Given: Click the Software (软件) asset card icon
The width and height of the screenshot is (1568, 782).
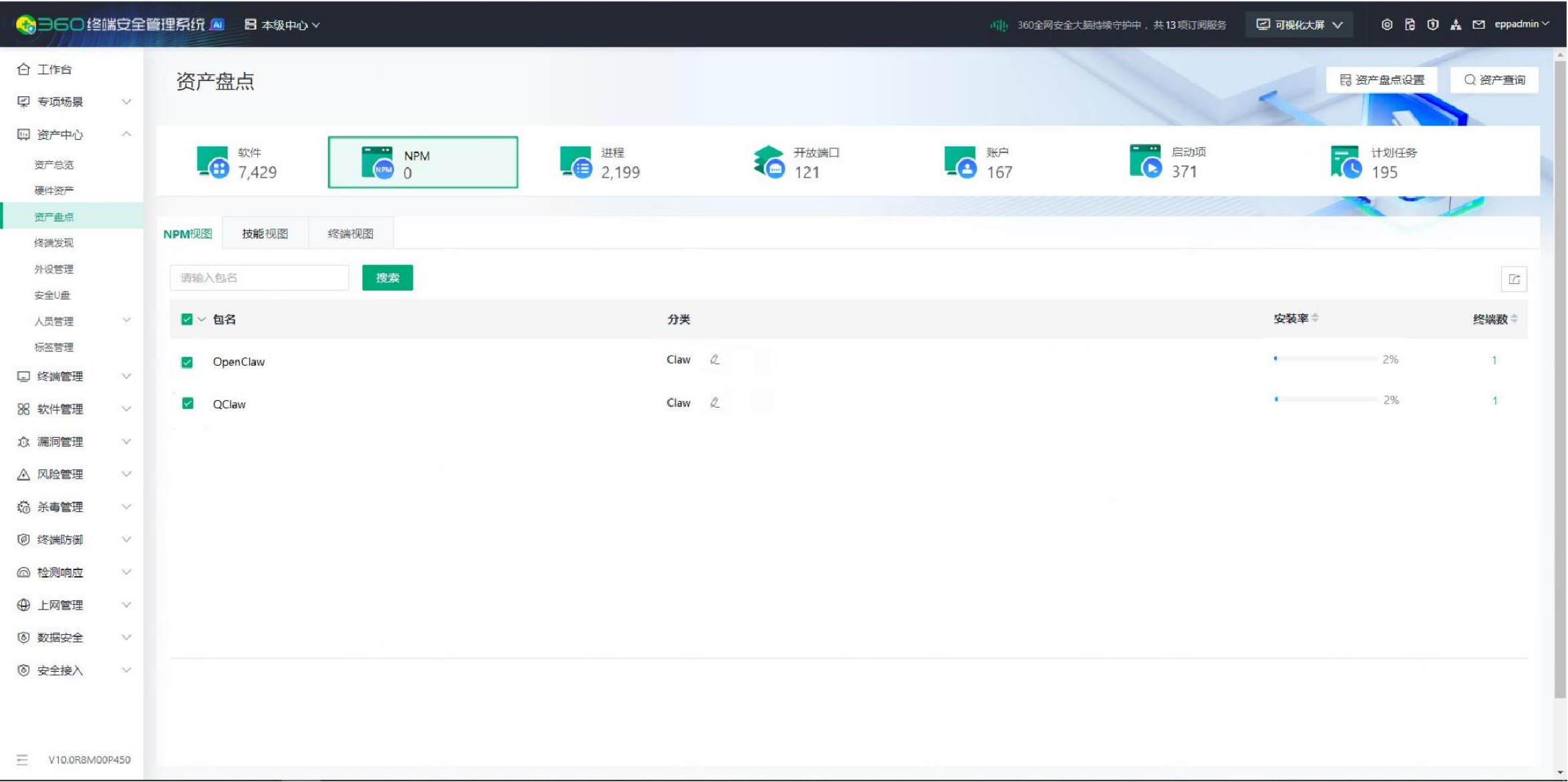Looking at the screenshot, I should coord(212,162).
